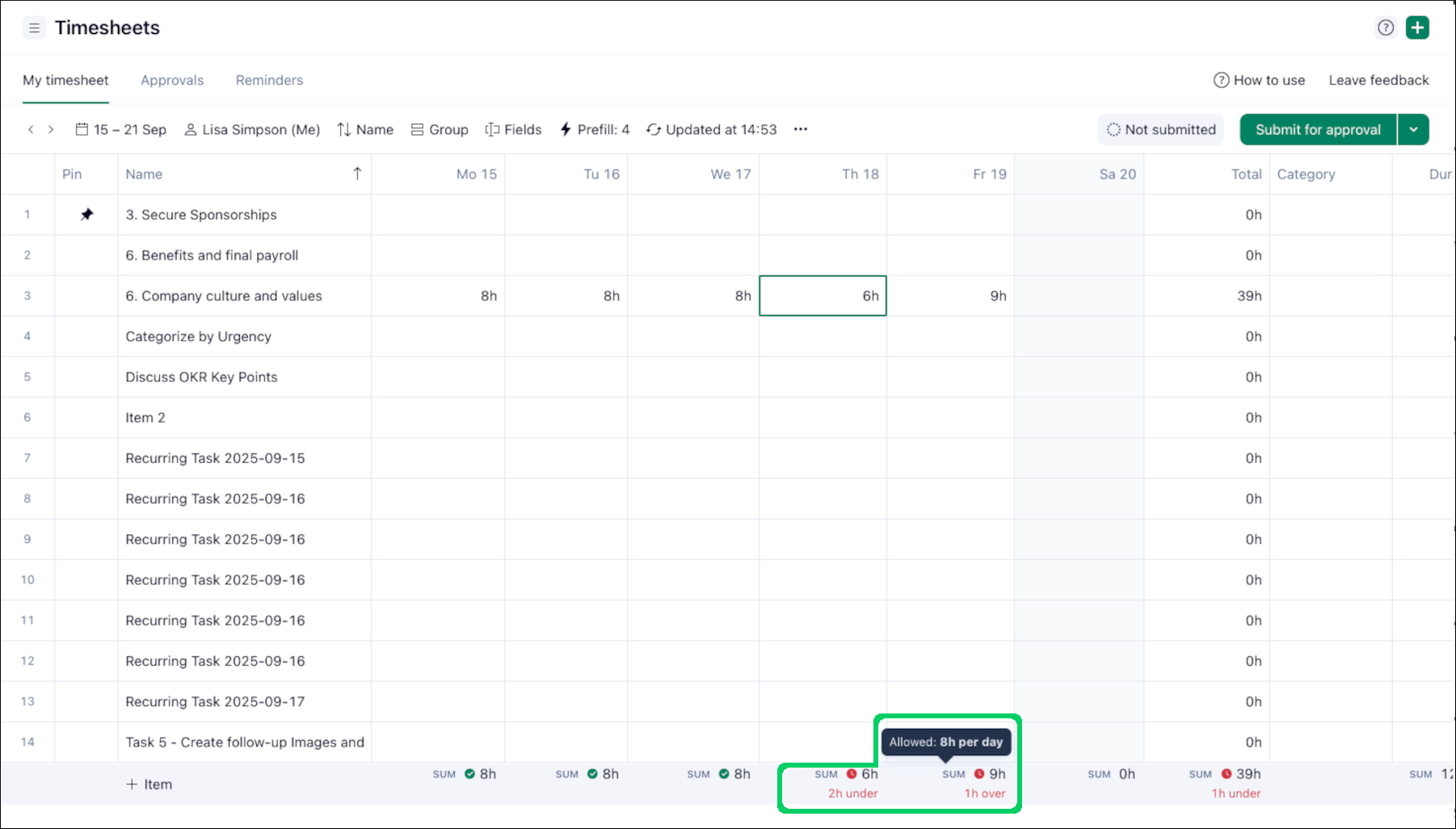Image resolution: width=1456 pixels, height=829 pixels.
Task: Add a new Item row
Action: (x=149, y=785)
